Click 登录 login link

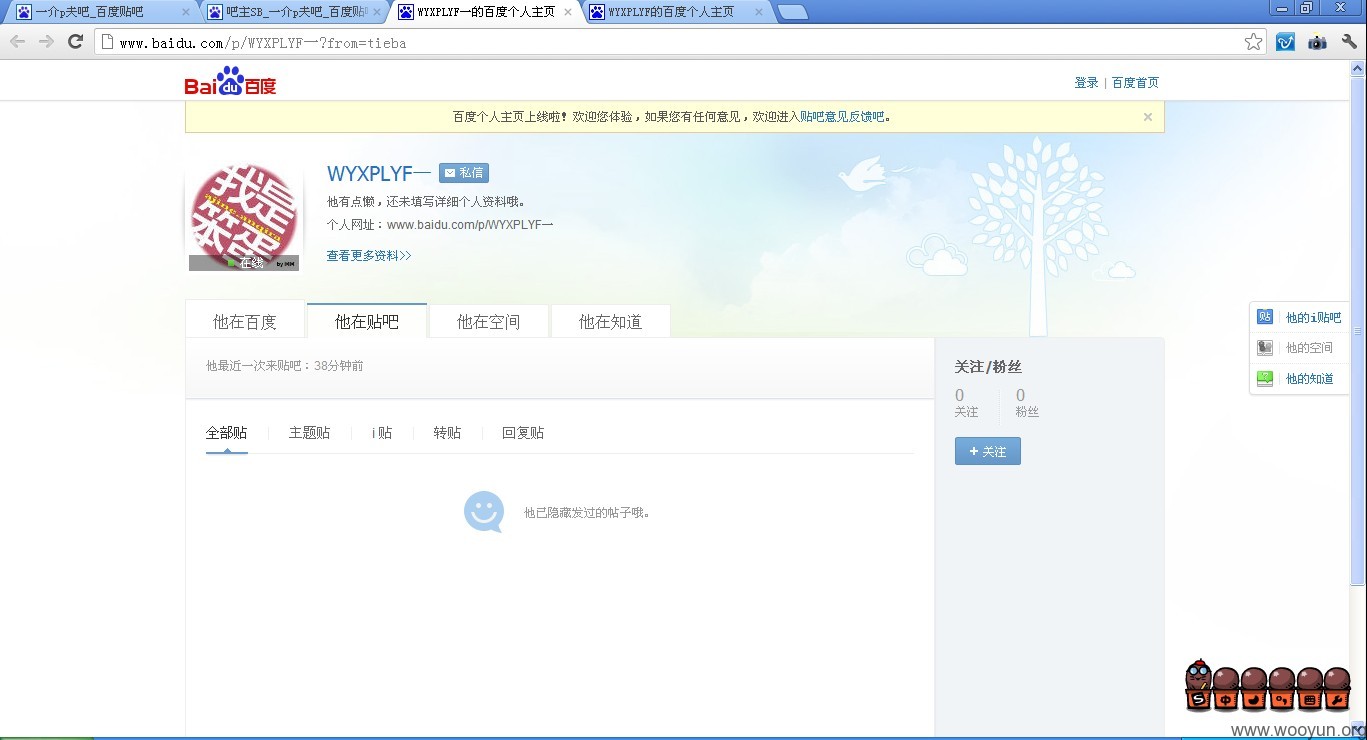click(1086, 83)
